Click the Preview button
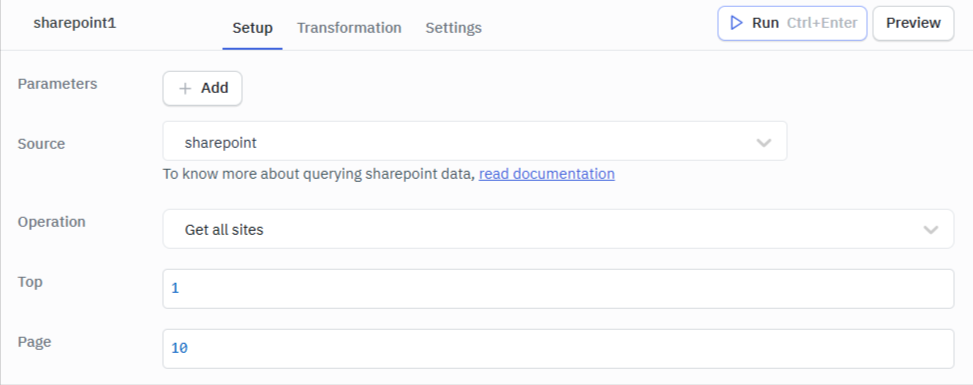973x385 pixels. click(x=913, y=24)
